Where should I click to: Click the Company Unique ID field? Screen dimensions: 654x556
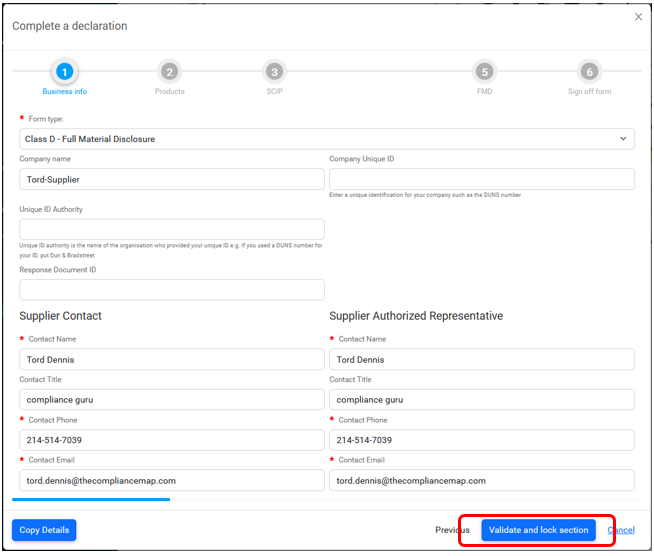tap(481, 179)
